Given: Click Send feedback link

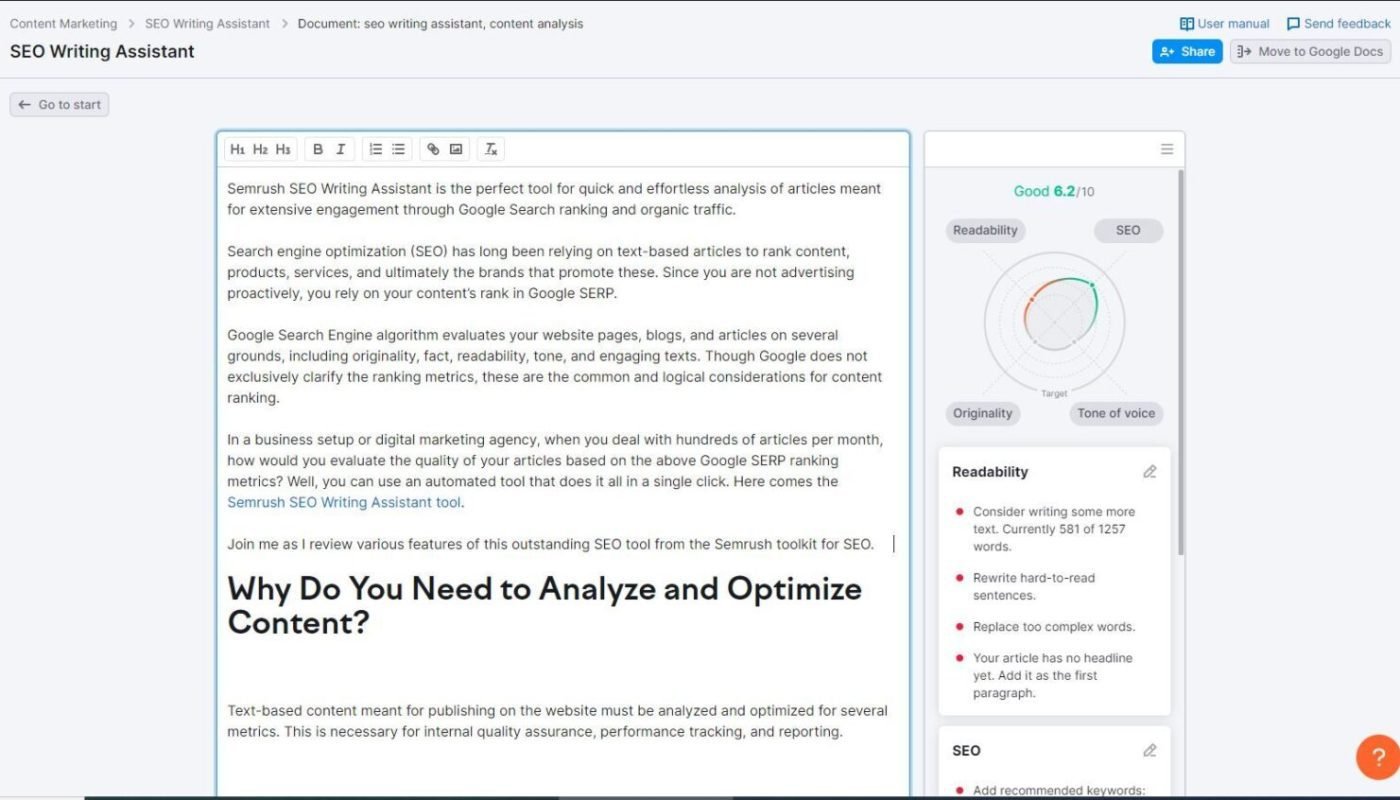Looking at the screenshot, I should pyautogui.click(x=1338, y=24).
